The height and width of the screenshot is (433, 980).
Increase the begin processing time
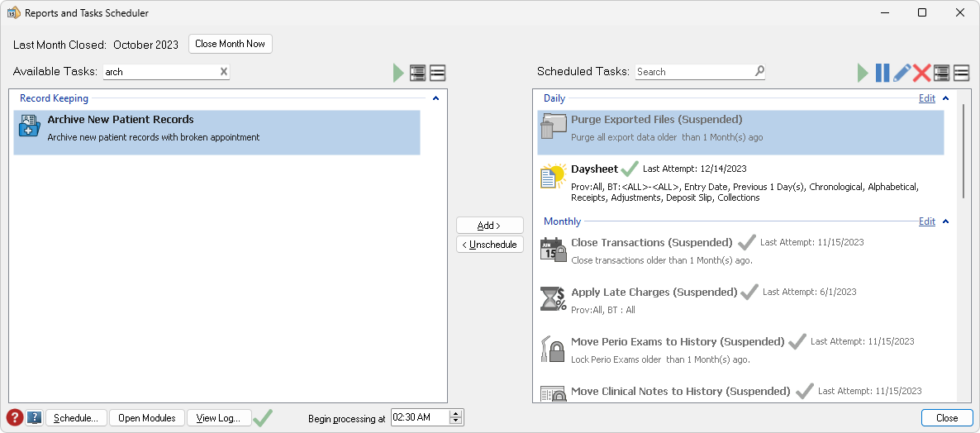(457, 413)
